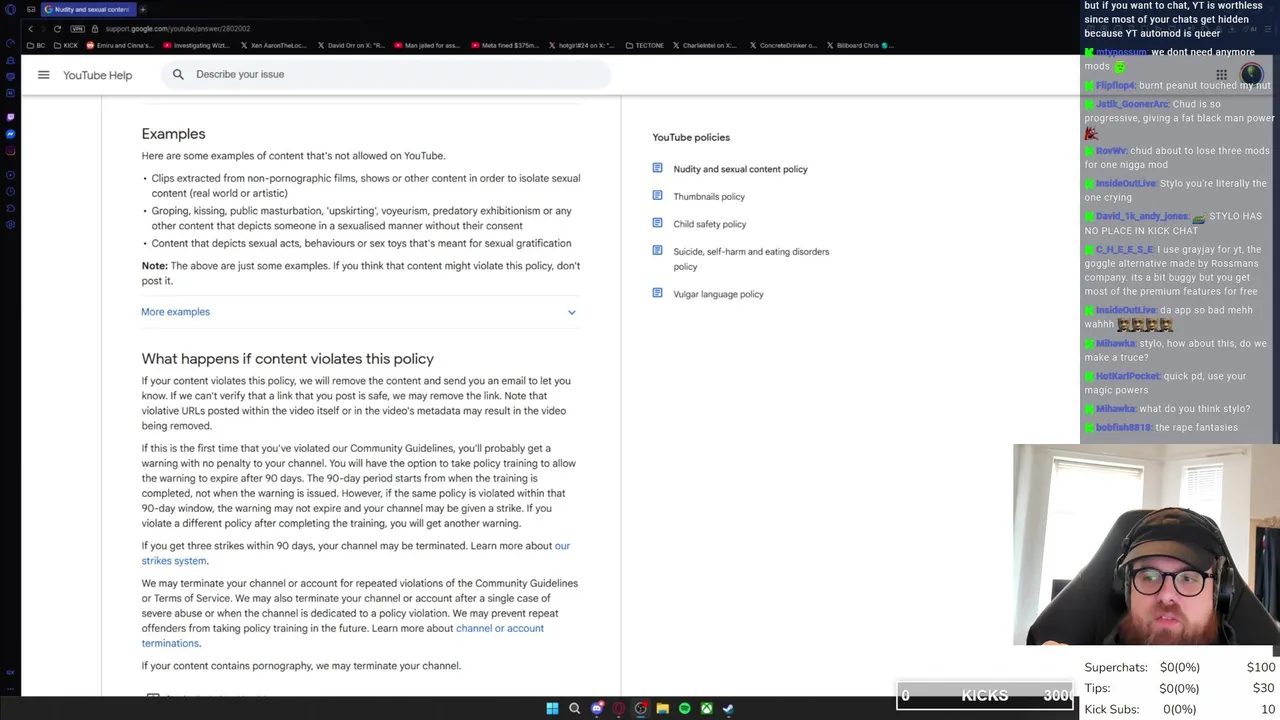Open the KICK bookmarks folder
Viewport: 1280px width, 720px height.
click(66, 45)
